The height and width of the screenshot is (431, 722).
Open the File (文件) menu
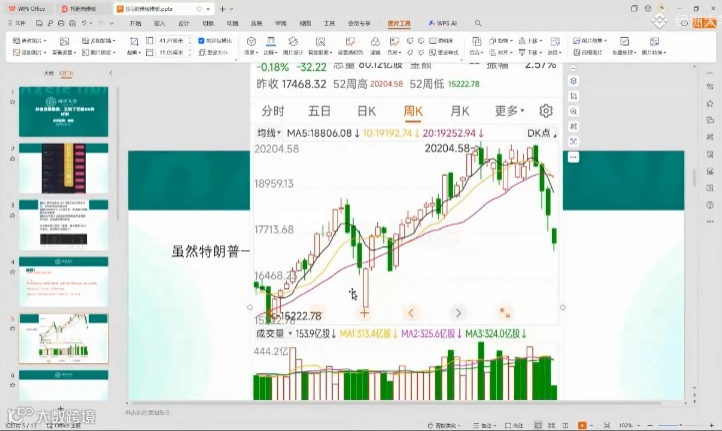(x=17, y=23)
